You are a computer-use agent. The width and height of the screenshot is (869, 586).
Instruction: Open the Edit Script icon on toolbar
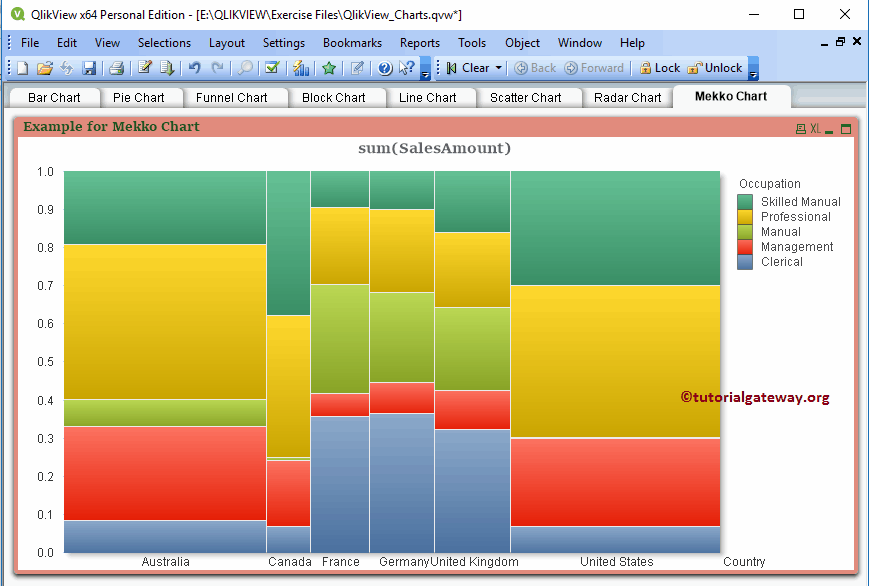tap(147, 68)
